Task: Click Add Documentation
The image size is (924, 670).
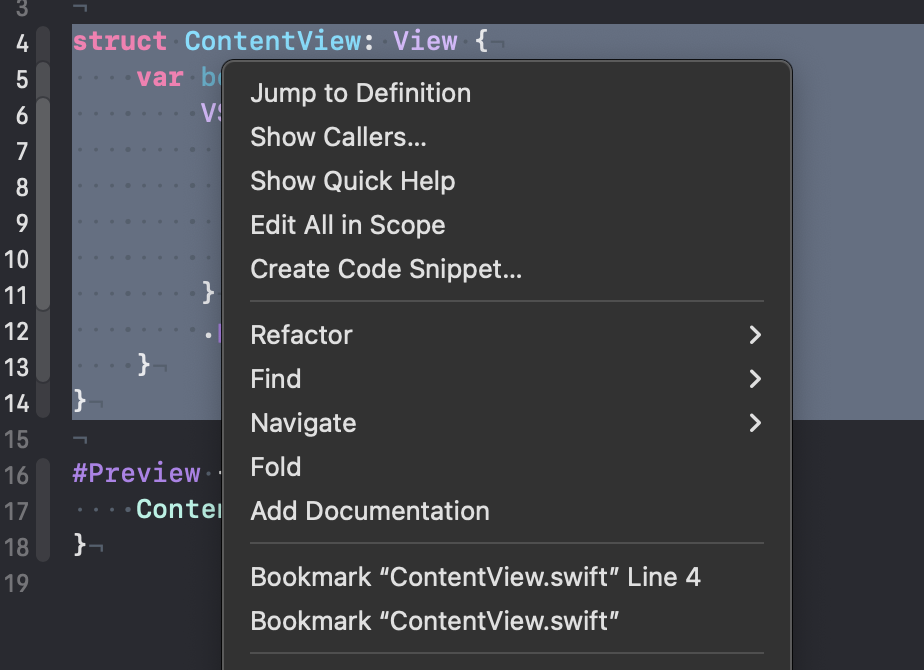Action: point(370,511)
